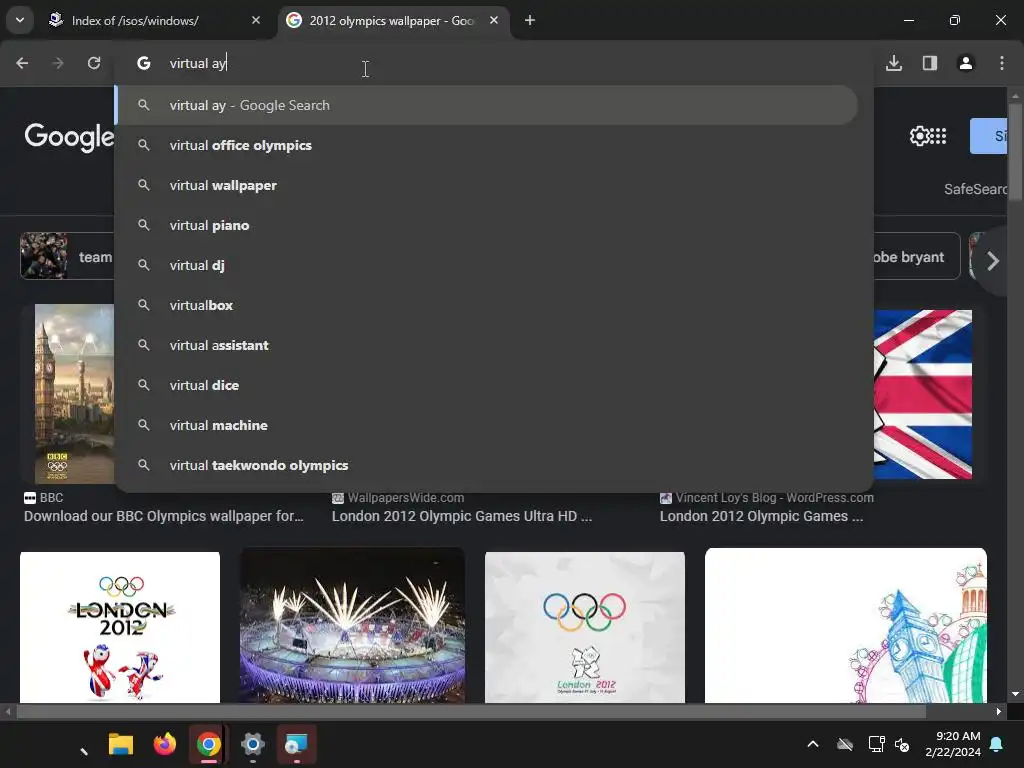Open the taskbar clock and date

tap(953, 744)
